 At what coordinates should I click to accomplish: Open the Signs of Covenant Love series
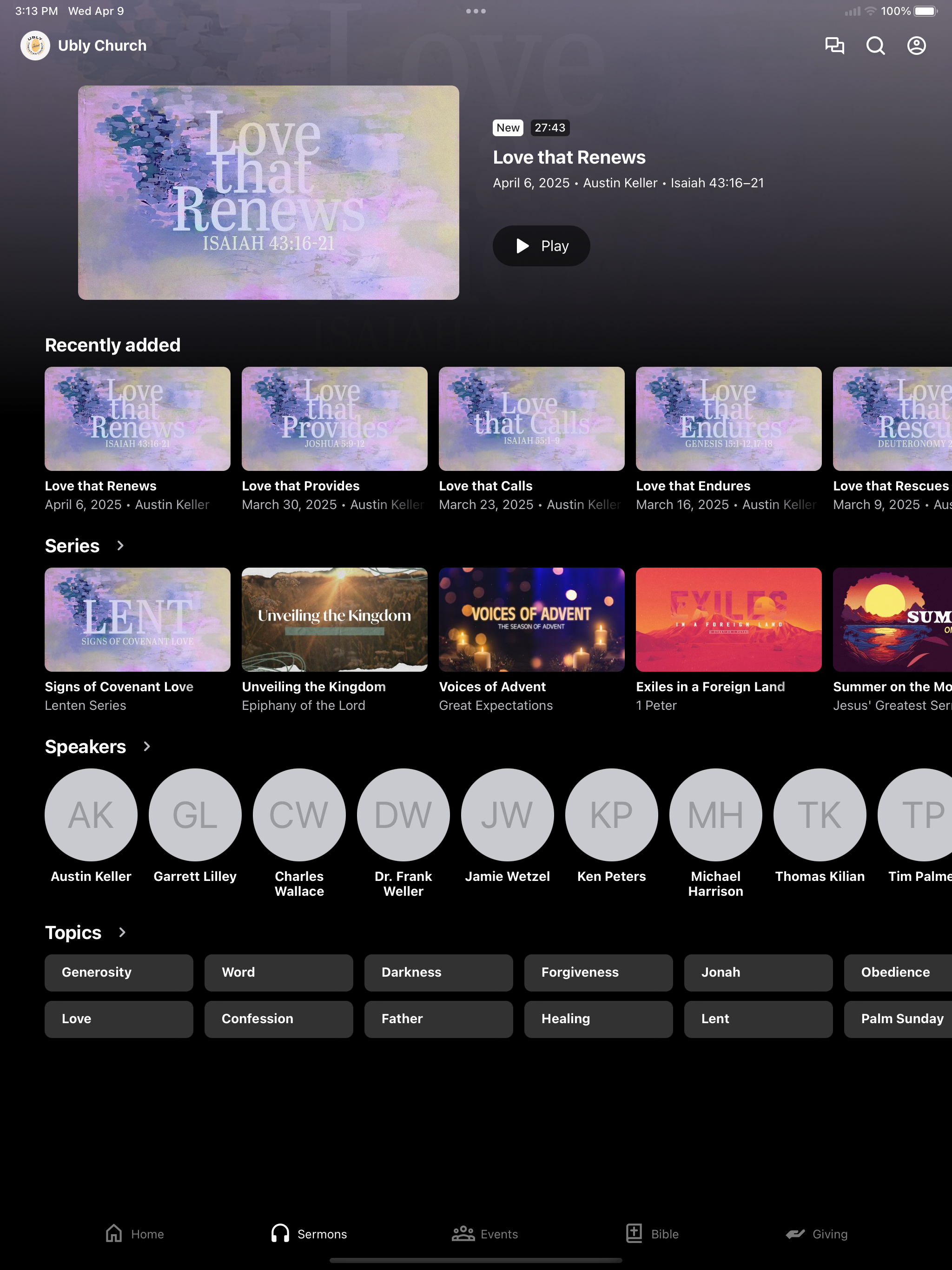pyautogui.click(x=137, y=620)
